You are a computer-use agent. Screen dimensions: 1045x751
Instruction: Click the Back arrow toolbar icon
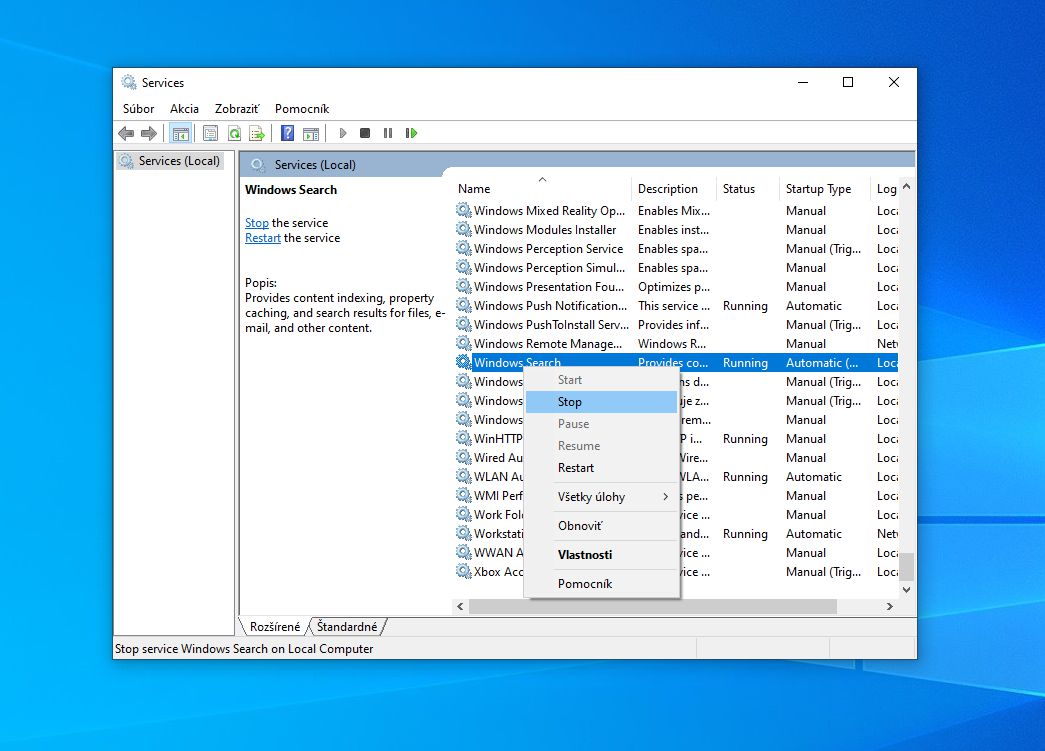point(126,133)
